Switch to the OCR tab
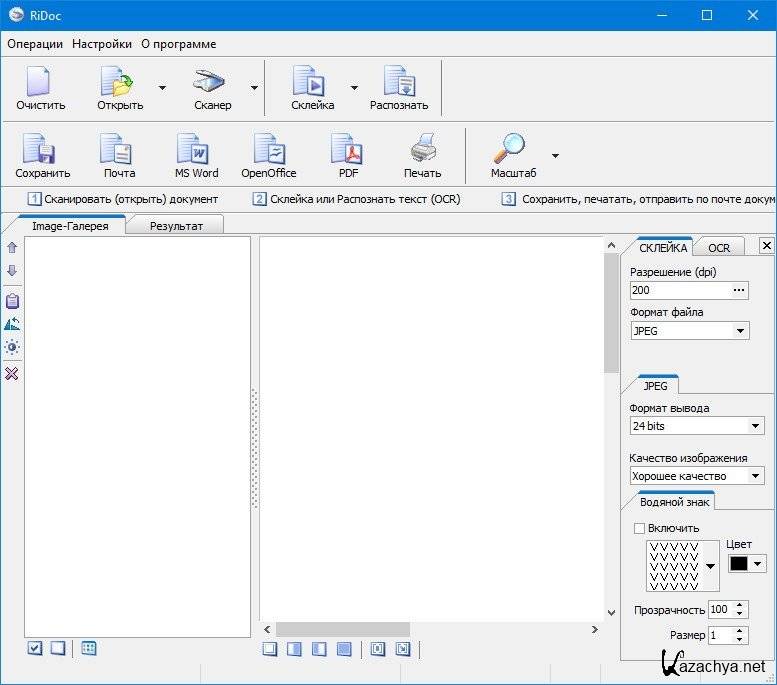The height and width of the screenshot is (685, 777). point(719,248)
